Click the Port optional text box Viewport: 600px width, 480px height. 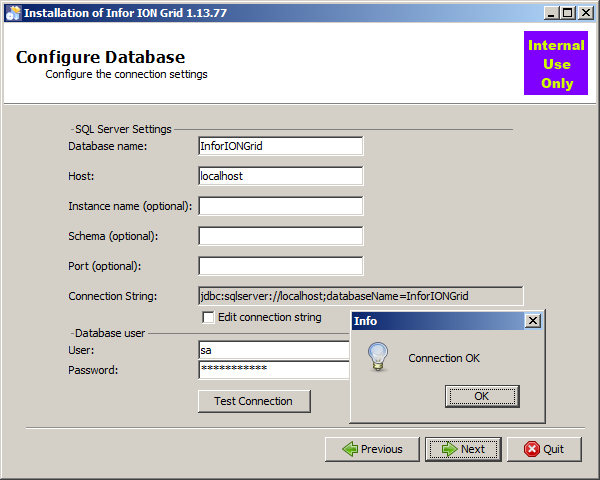[280, 266]
